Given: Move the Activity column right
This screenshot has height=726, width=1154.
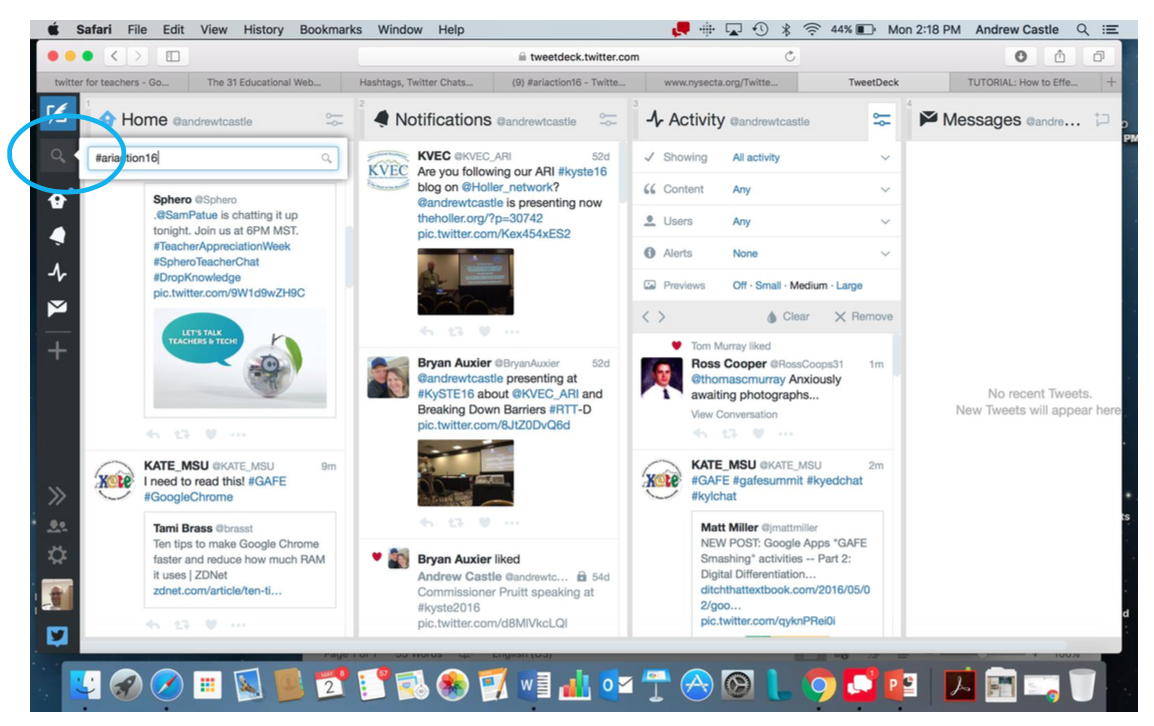Looking at the screenshot, I should [x=662, y=317].
